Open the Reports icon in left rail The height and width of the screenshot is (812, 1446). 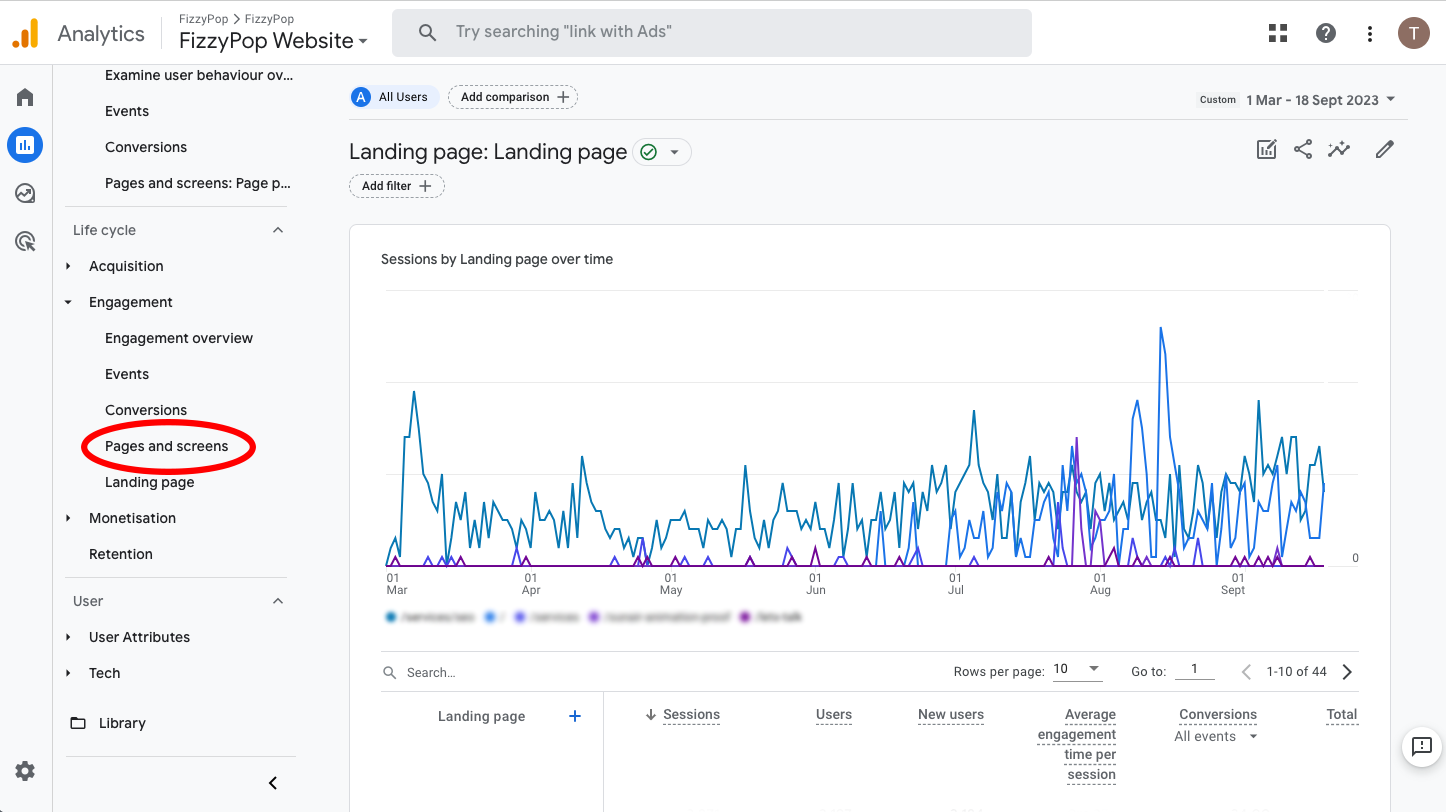(25, 145)
